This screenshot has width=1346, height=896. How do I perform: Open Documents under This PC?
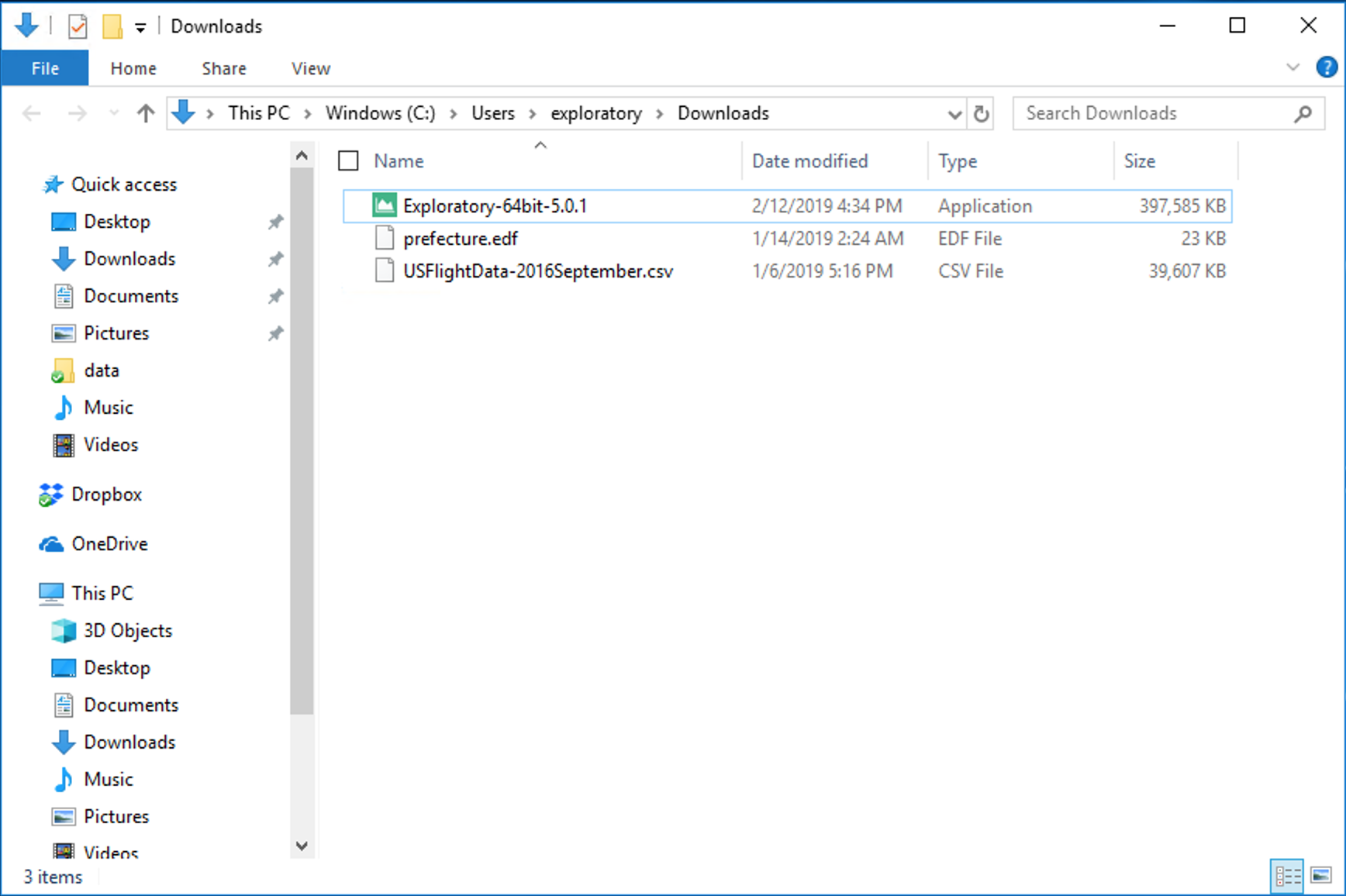point(131,705)
